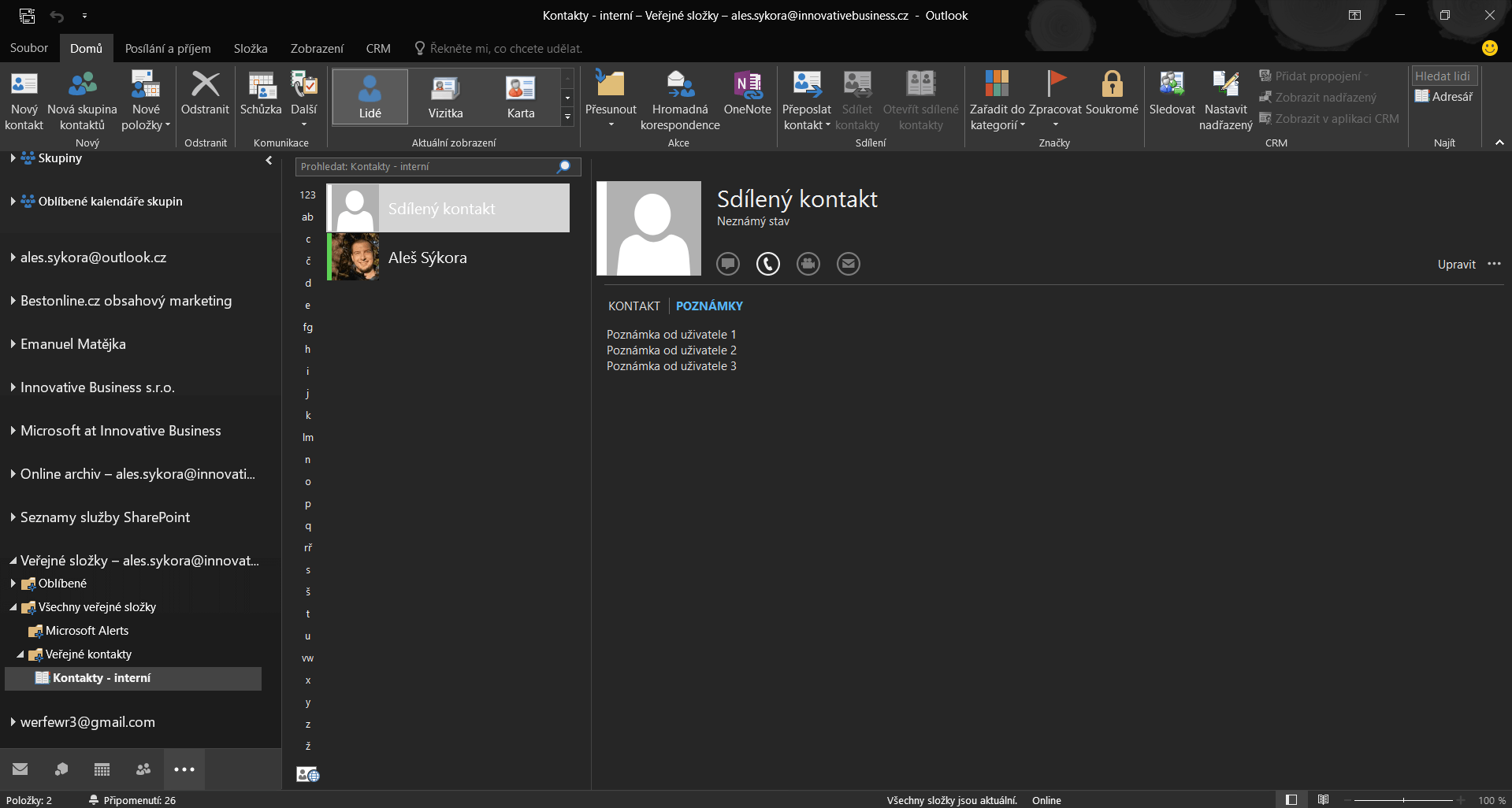The image size is (1512, 808).
Task: Click zoom in plus button
Action: pyautogui.click(x=1461, y=800)
